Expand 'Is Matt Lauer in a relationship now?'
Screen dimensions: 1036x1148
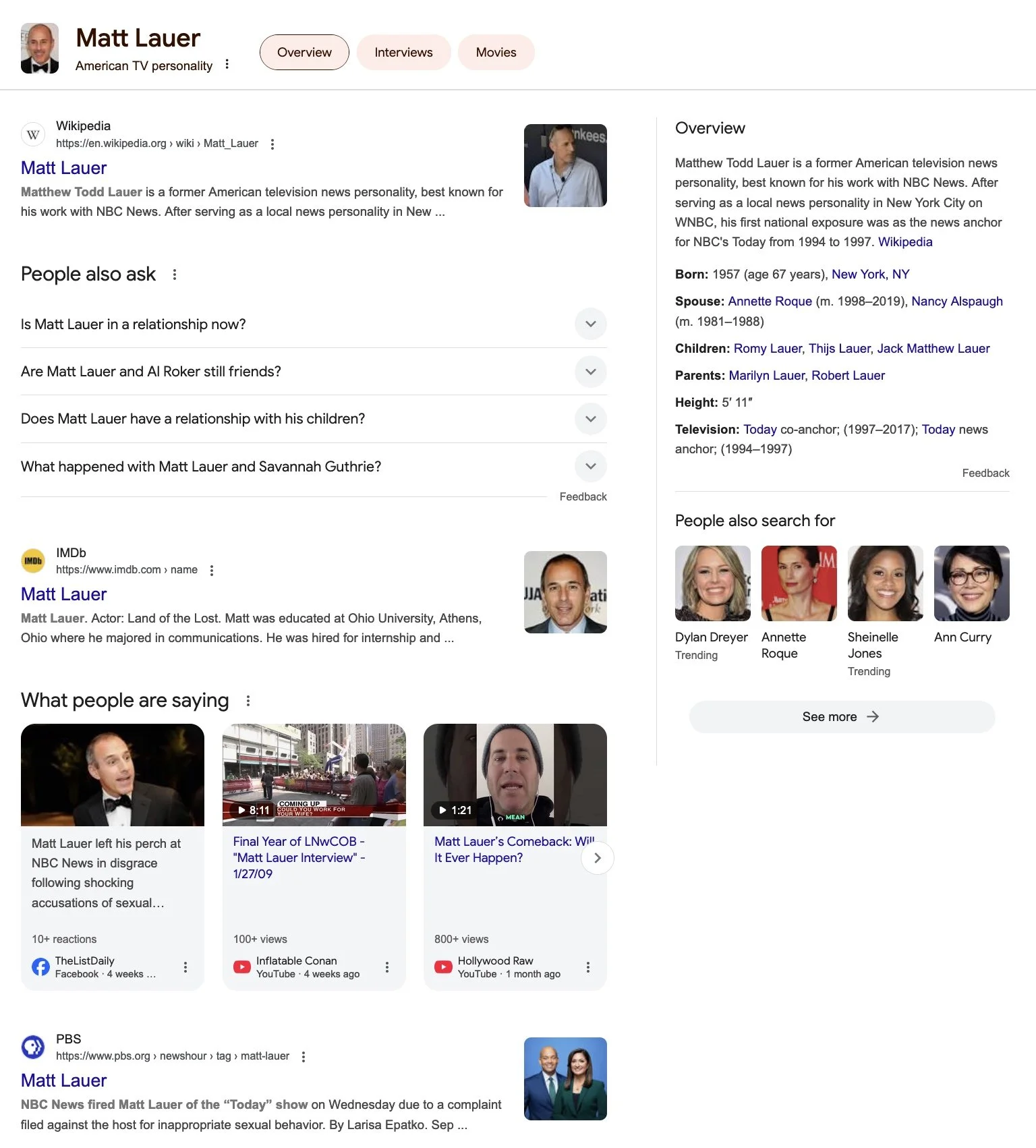pos(314,324)
